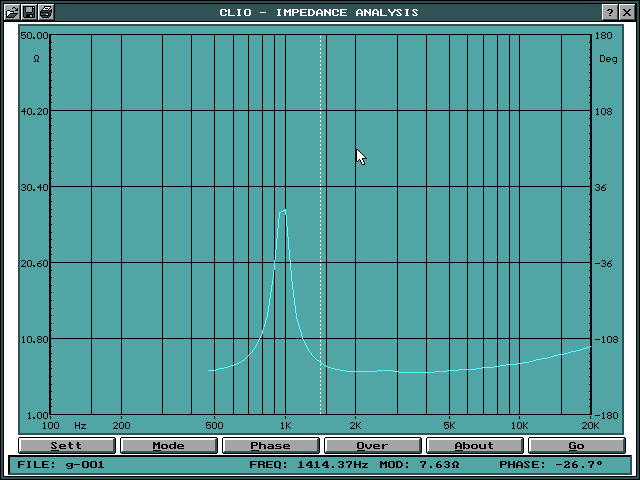Click the 5K frequency axis label
The height and width of the screenshot is (480, 640).
coord(449,426)
